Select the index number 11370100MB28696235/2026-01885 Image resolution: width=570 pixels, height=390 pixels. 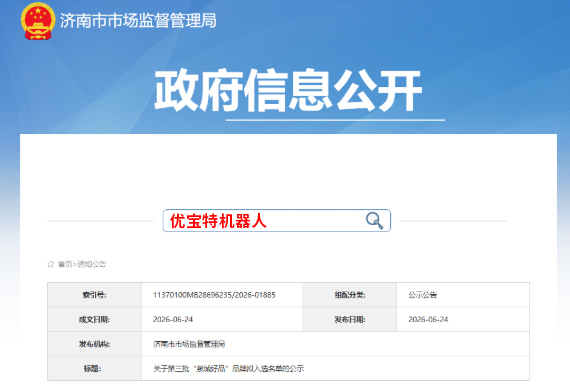(214, 295)
